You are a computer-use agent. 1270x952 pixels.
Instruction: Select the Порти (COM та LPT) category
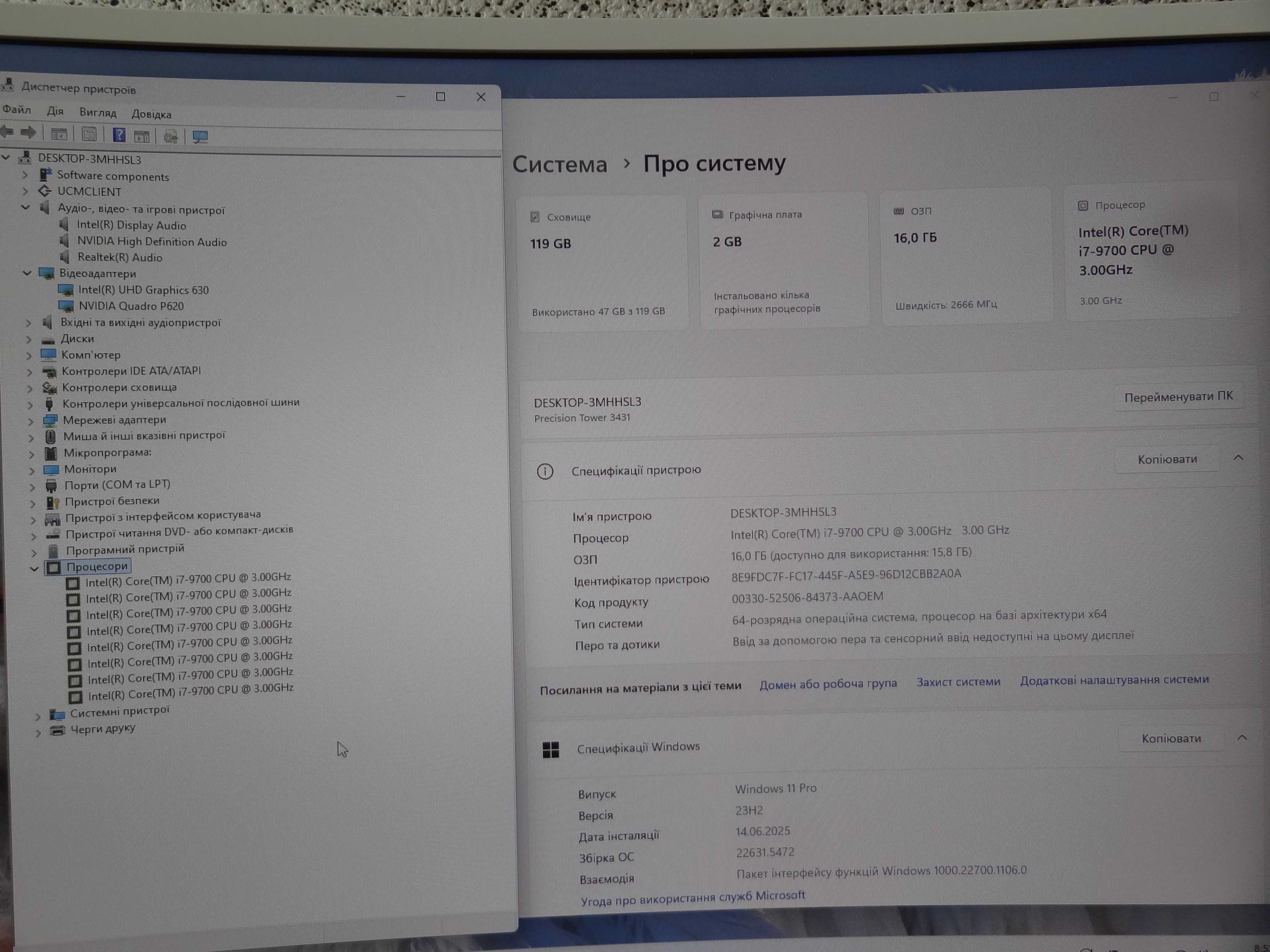117,485
